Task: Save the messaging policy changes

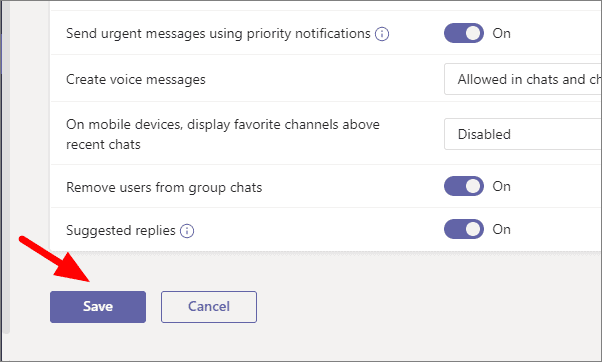Action: tap(98, 307)
